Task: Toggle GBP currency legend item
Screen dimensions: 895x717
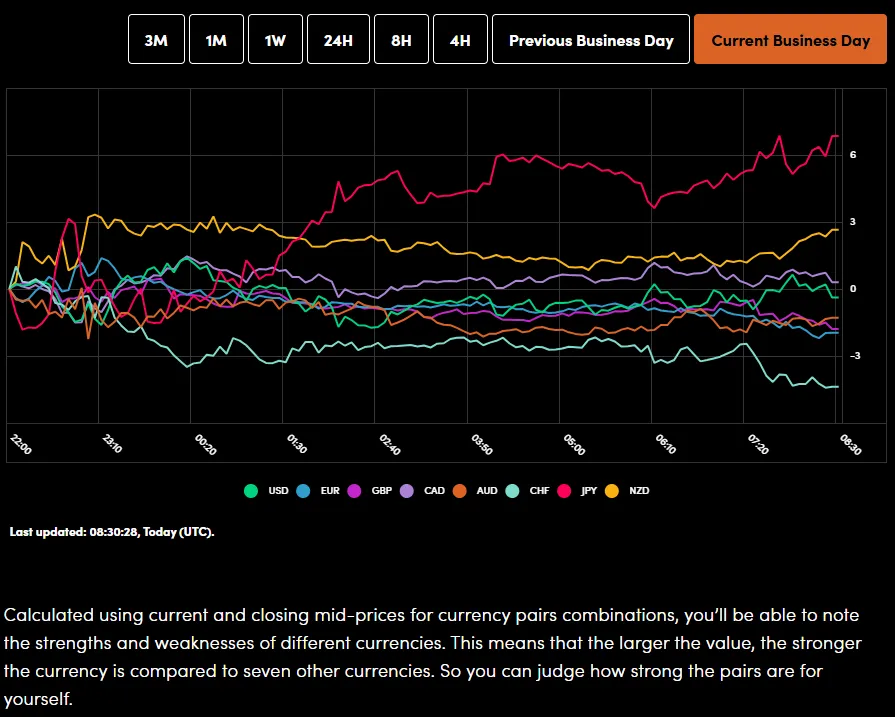Action: click(x=369, y=491)
